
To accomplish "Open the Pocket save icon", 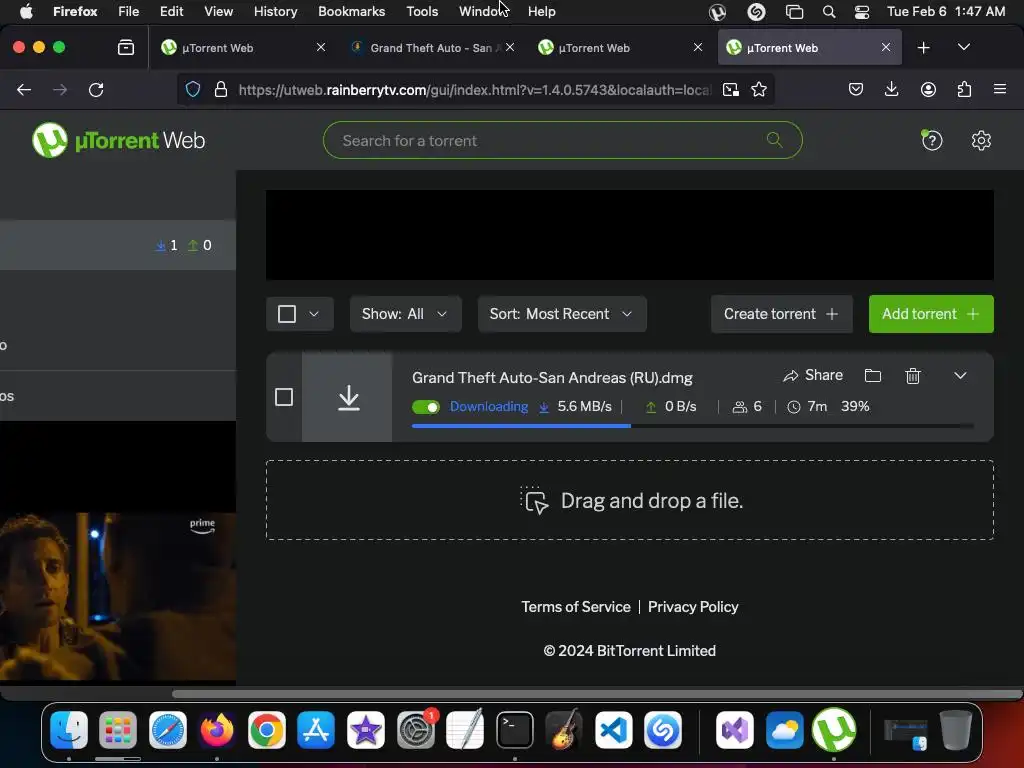I will tap(856, 89).
